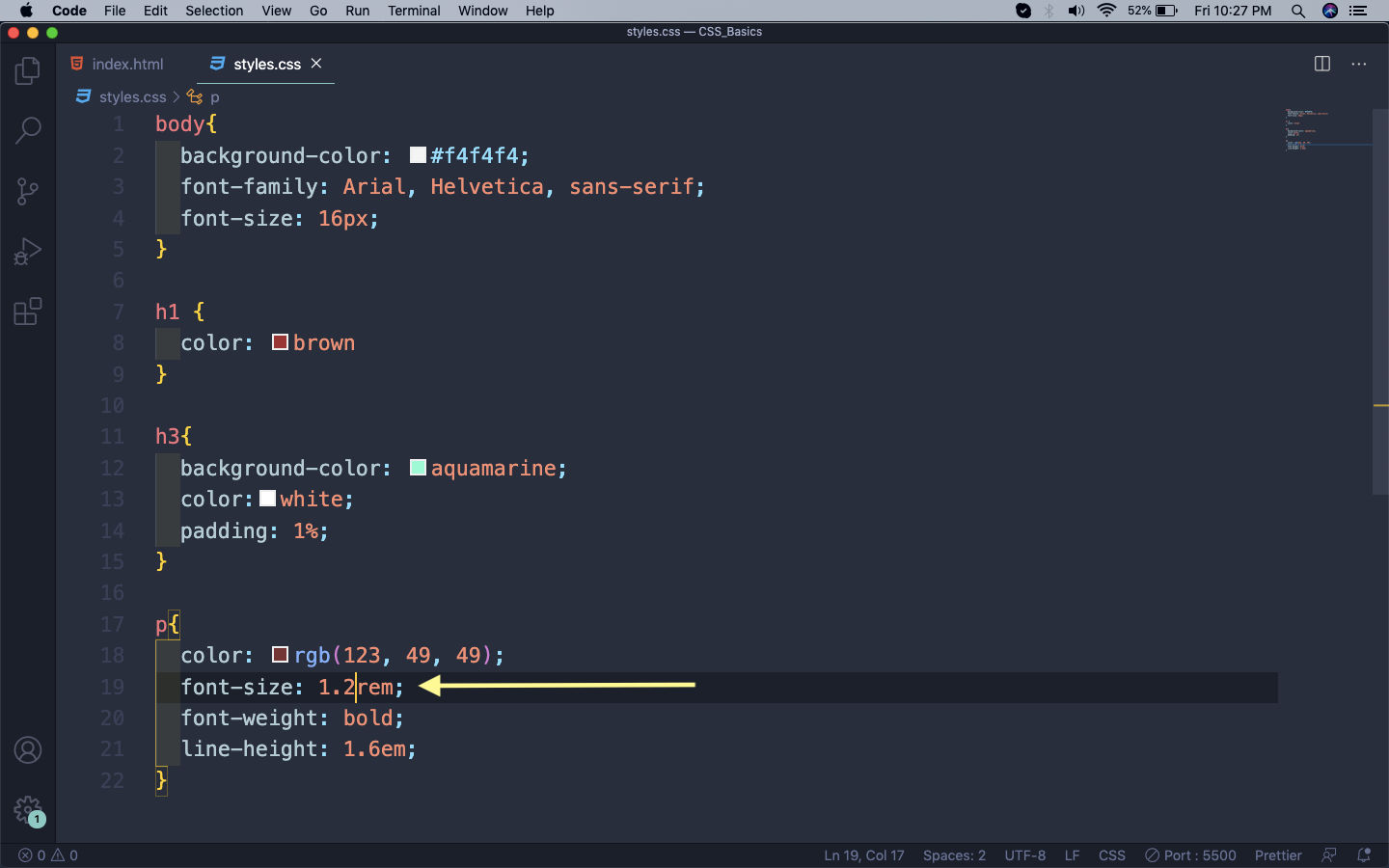The height and width of the screenshot is (868, 1389).
Task: Click the 1.6em line-height value
Action: (x=374, y=748)
